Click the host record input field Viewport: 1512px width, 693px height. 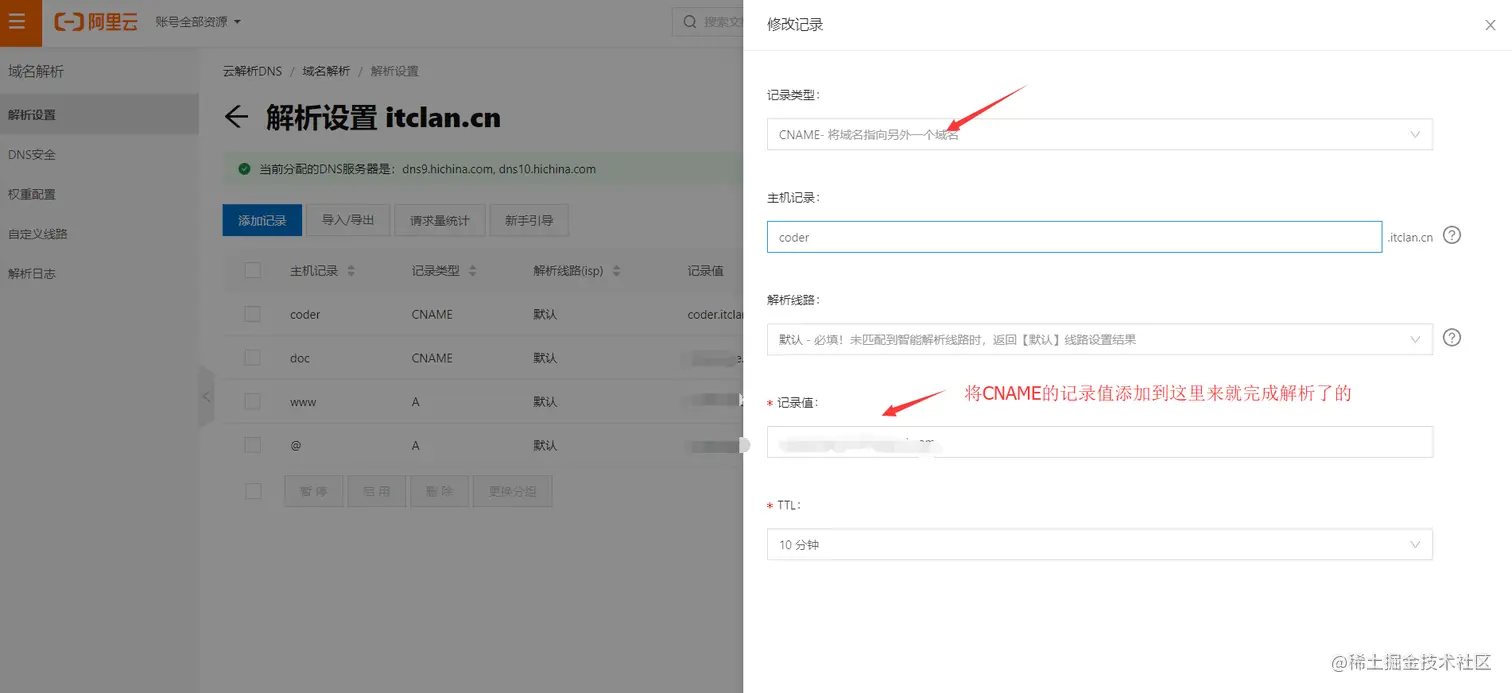coord(1074,237)
